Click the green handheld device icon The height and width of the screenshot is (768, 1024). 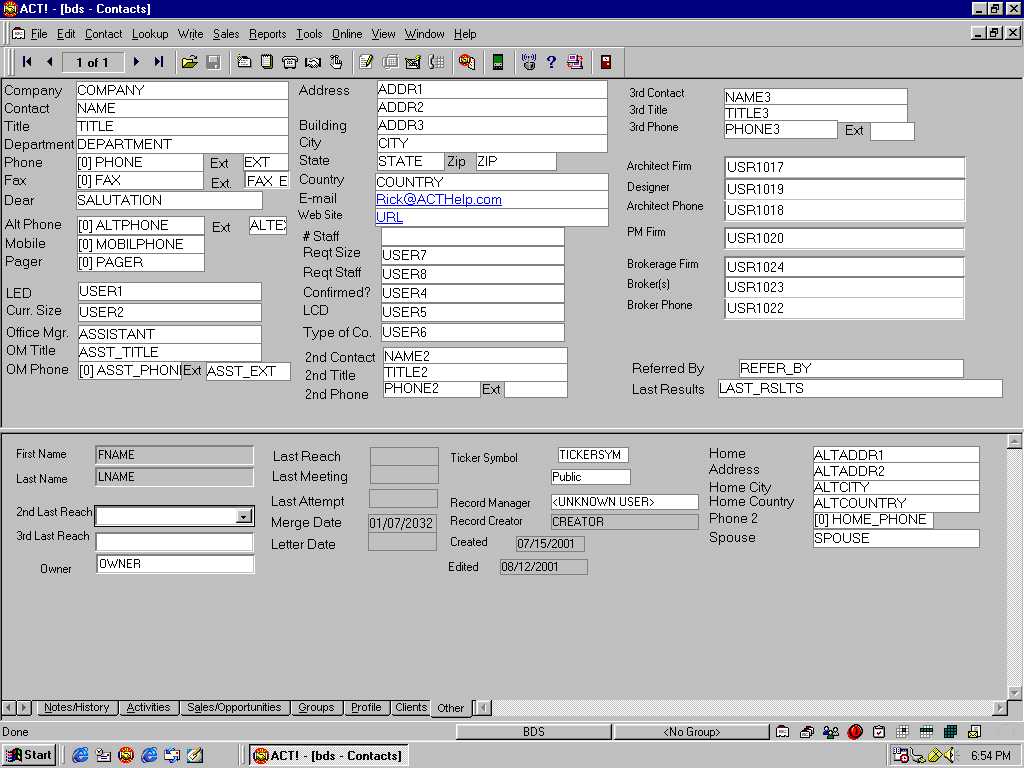[498, 62]
